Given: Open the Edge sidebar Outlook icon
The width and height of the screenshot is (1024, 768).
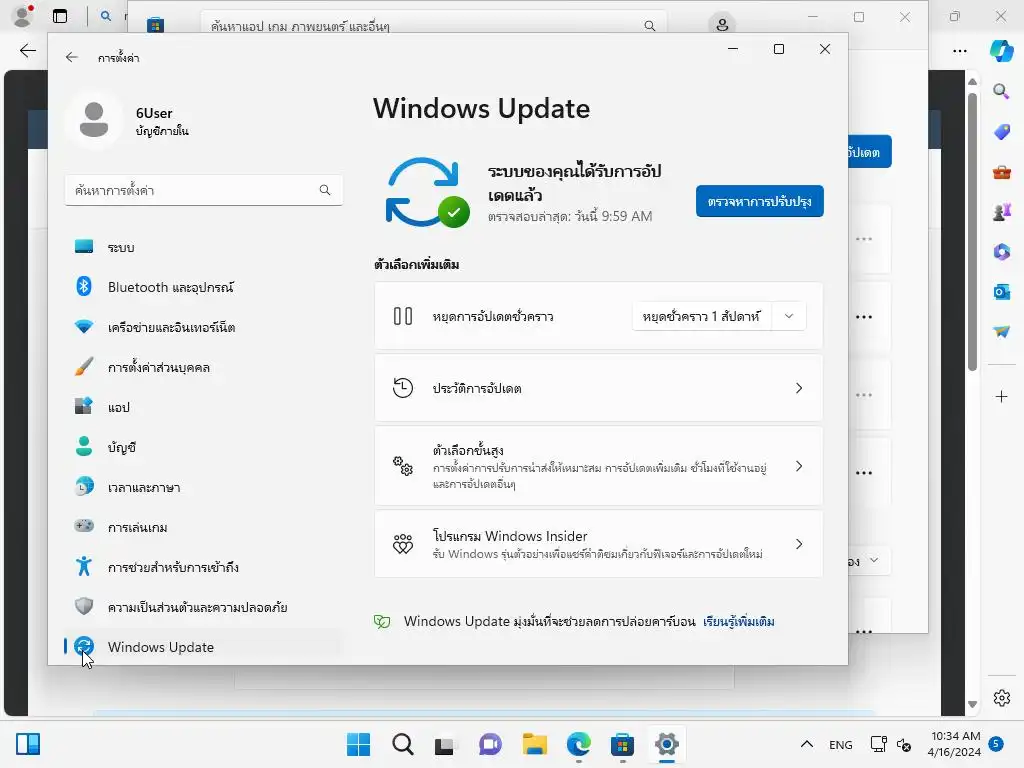Looking at the screenshot, I should pyautogui.click(x=1001, y=292).
